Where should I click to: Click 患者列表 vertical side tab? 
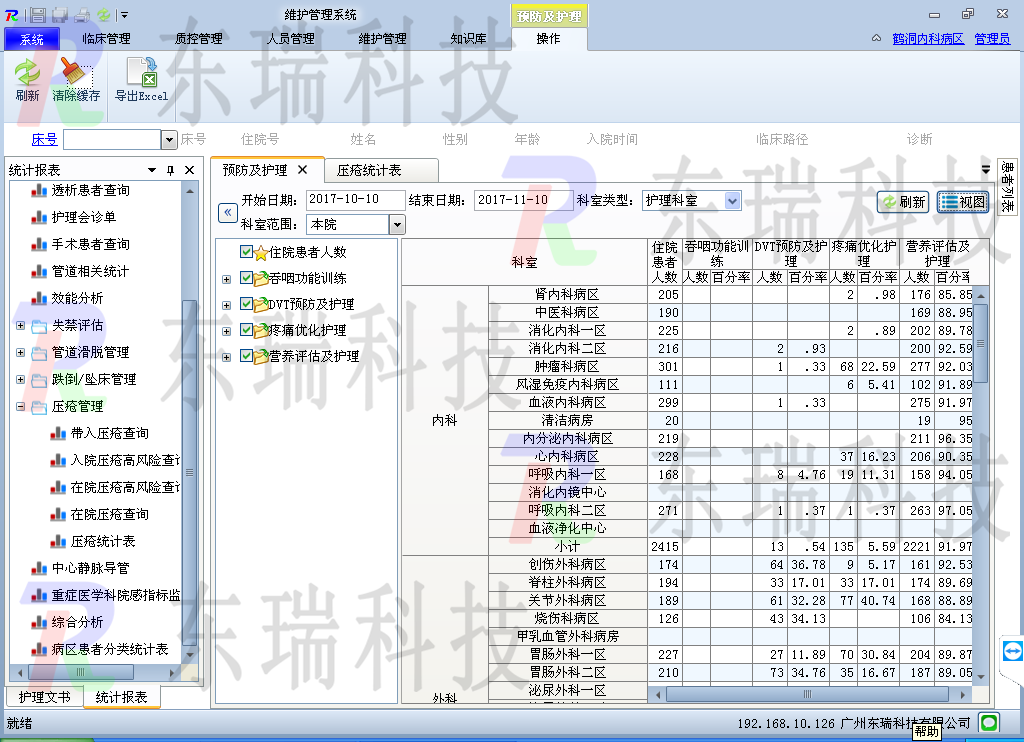point(1008,186)
